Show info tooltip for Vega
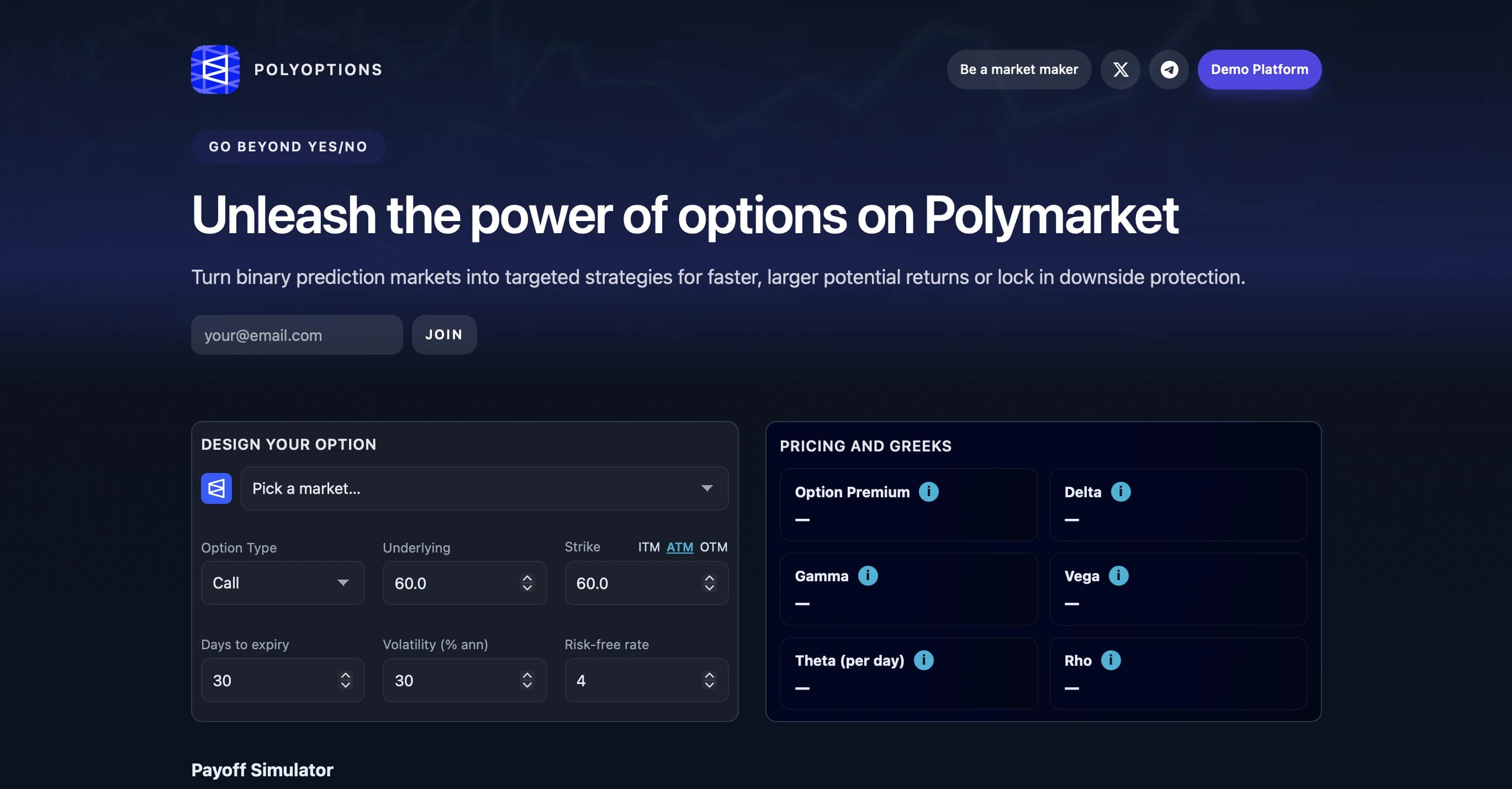This screenshot has width=1512, height=789. click(x=1118, y=575)
